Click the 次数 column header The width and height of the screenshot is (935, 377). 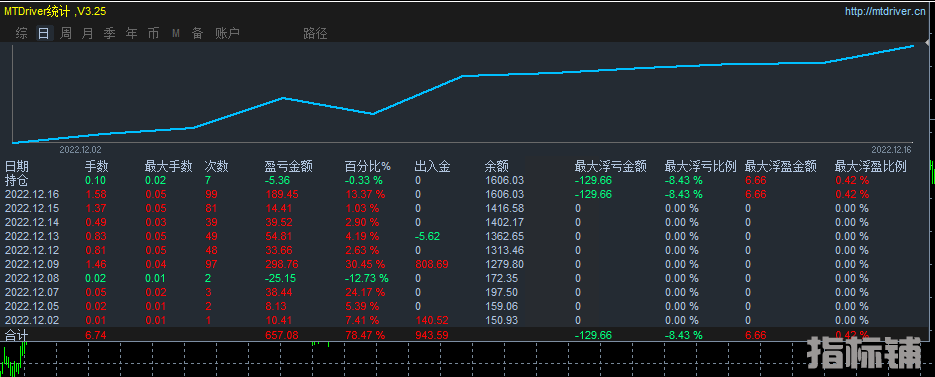216,166
